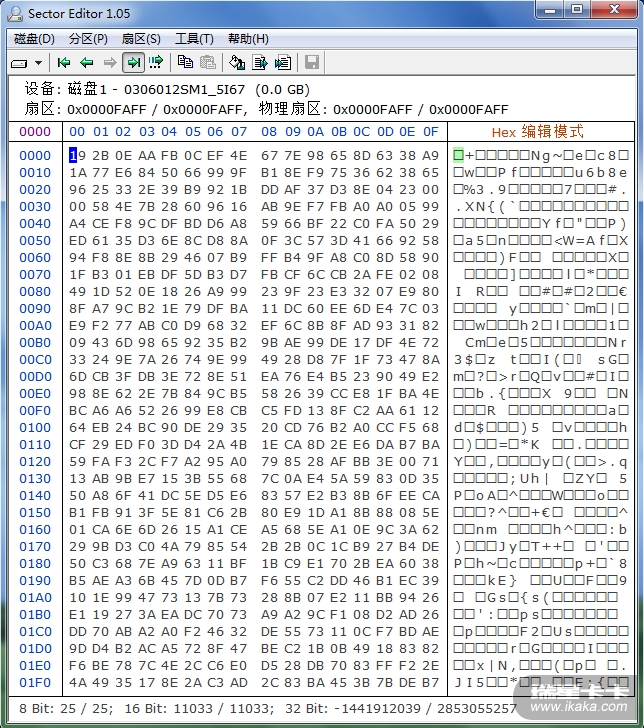Screen dimensions: 644x728
Task: Select the highlighted first byte 19 at row 0000
Action: (x=77, y=156)
